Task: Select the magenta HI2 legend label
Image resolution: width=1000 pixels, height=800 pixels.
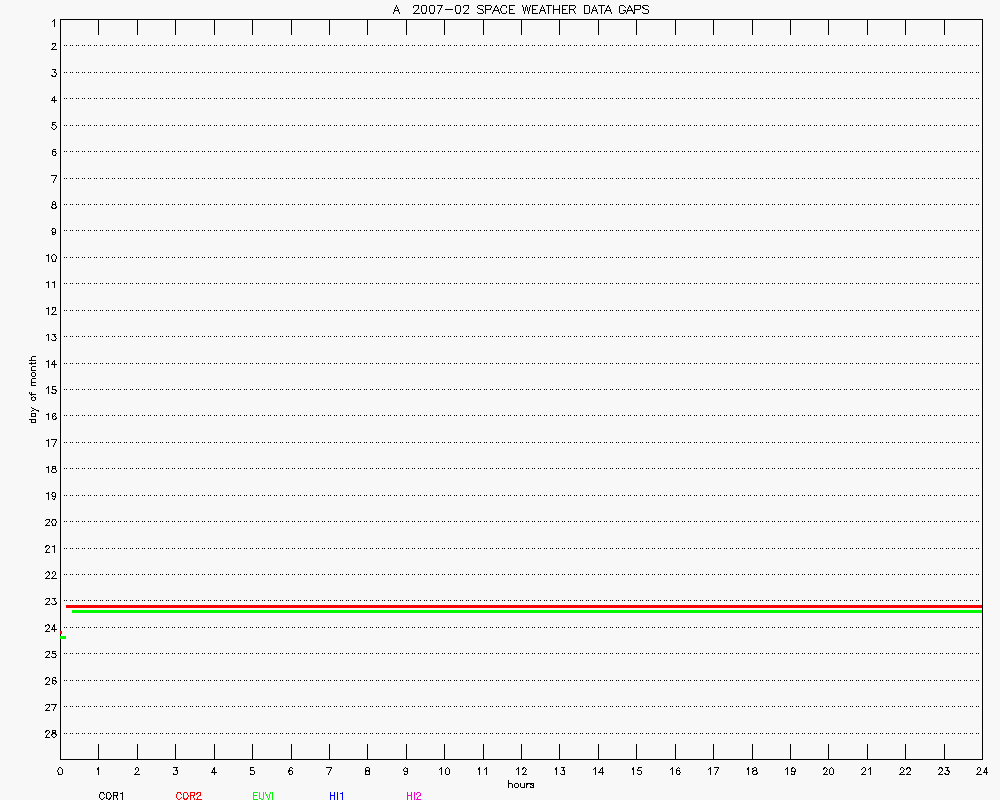Action: click(413, 796)
